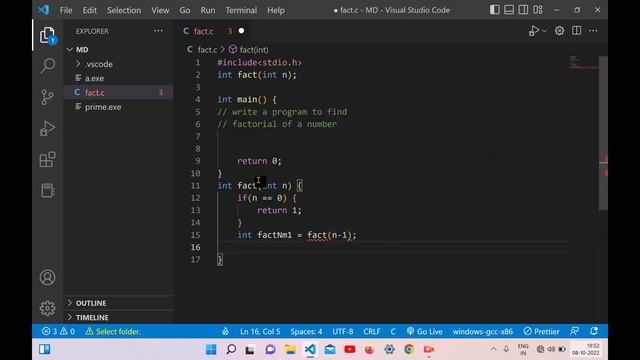640x360 pixels.
Task: Open the Widgets button on taskbar
Action: [x=44, y=349]
